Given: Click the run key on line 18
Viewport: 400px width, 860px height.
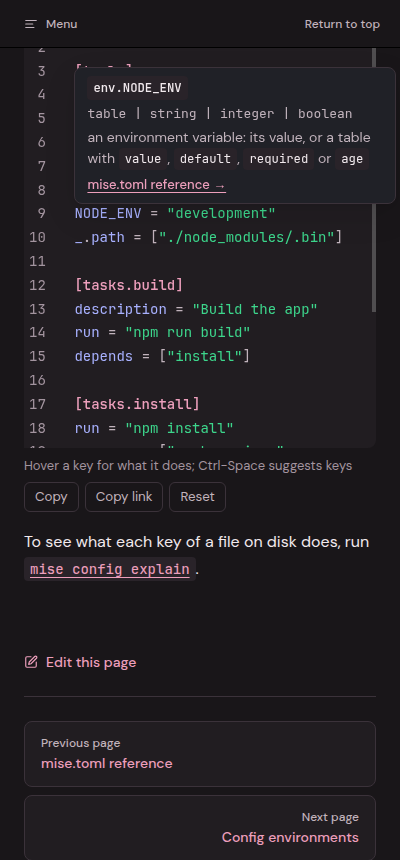Looking at the screenshot, I should point(87,428).
